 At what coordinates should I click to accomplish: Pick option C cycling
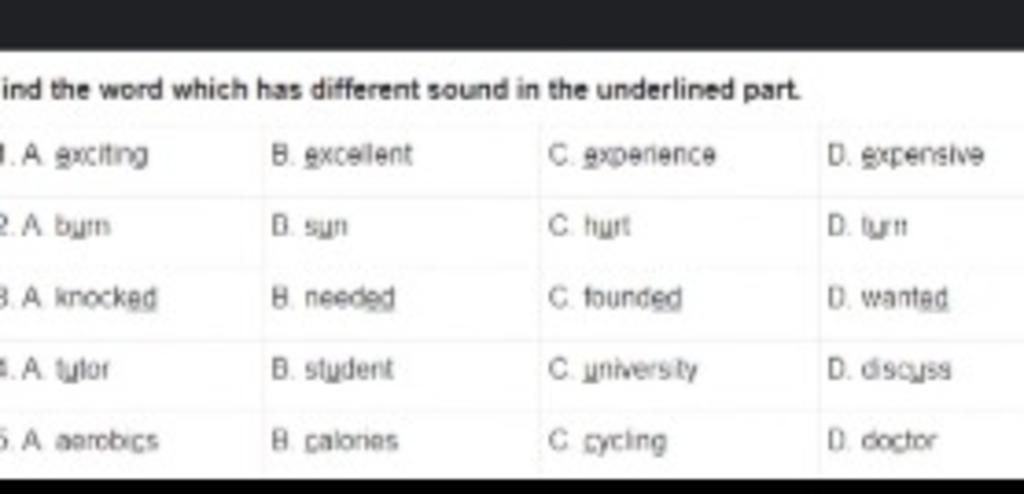(607, 442)
